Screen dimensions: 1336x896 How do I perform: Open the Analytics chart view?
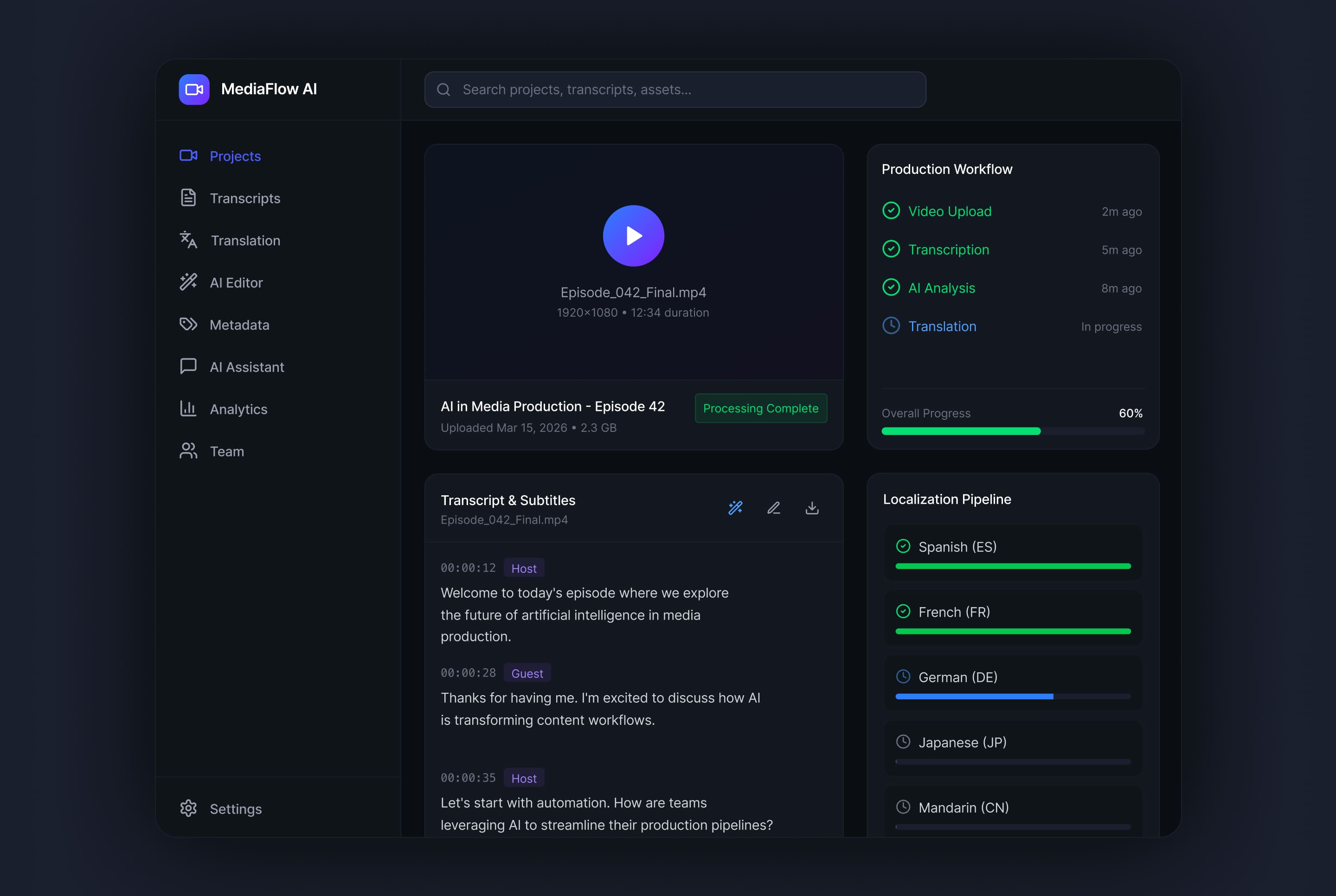[238, 409]
